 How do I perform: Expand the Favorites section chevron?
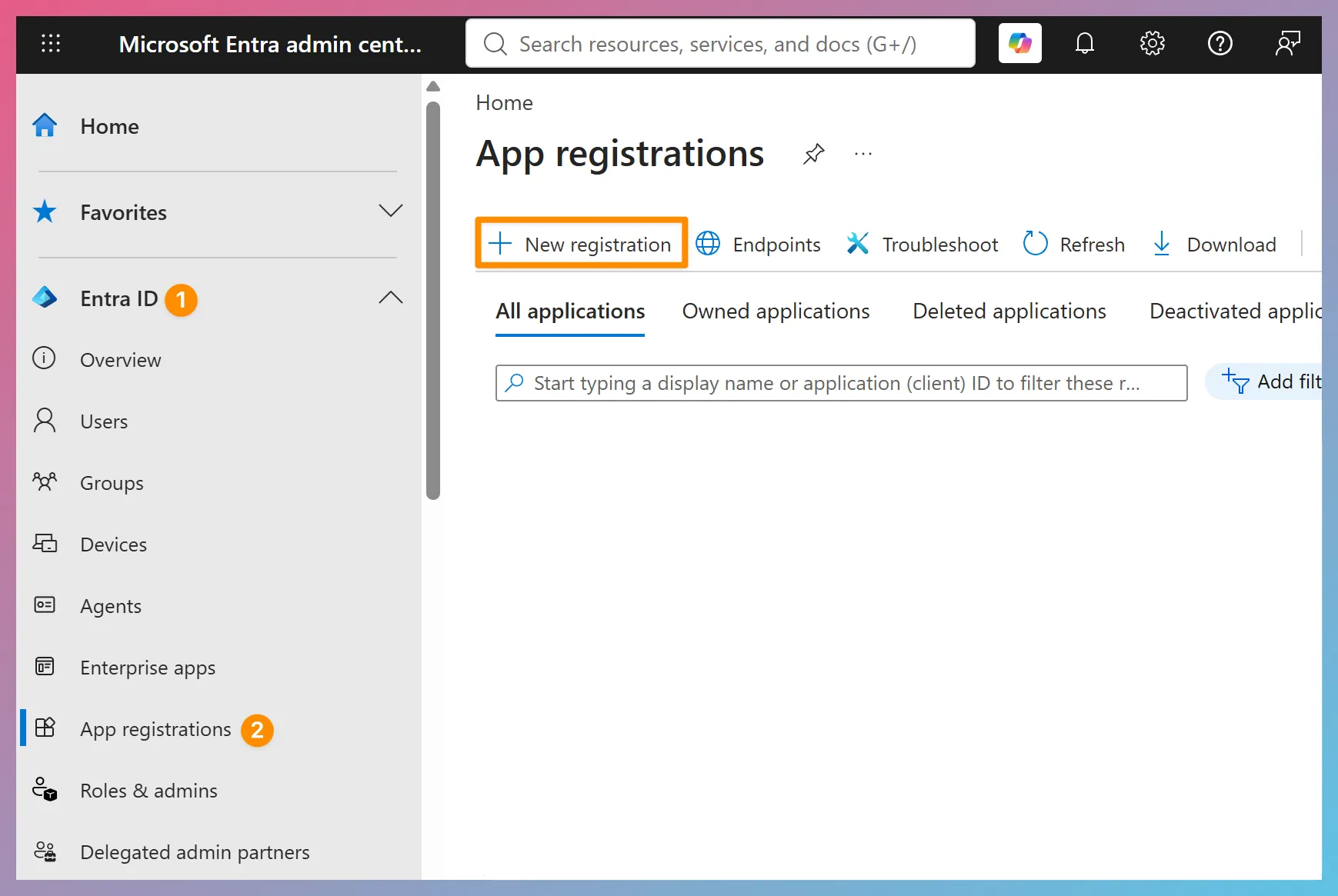tap(391, 211)
